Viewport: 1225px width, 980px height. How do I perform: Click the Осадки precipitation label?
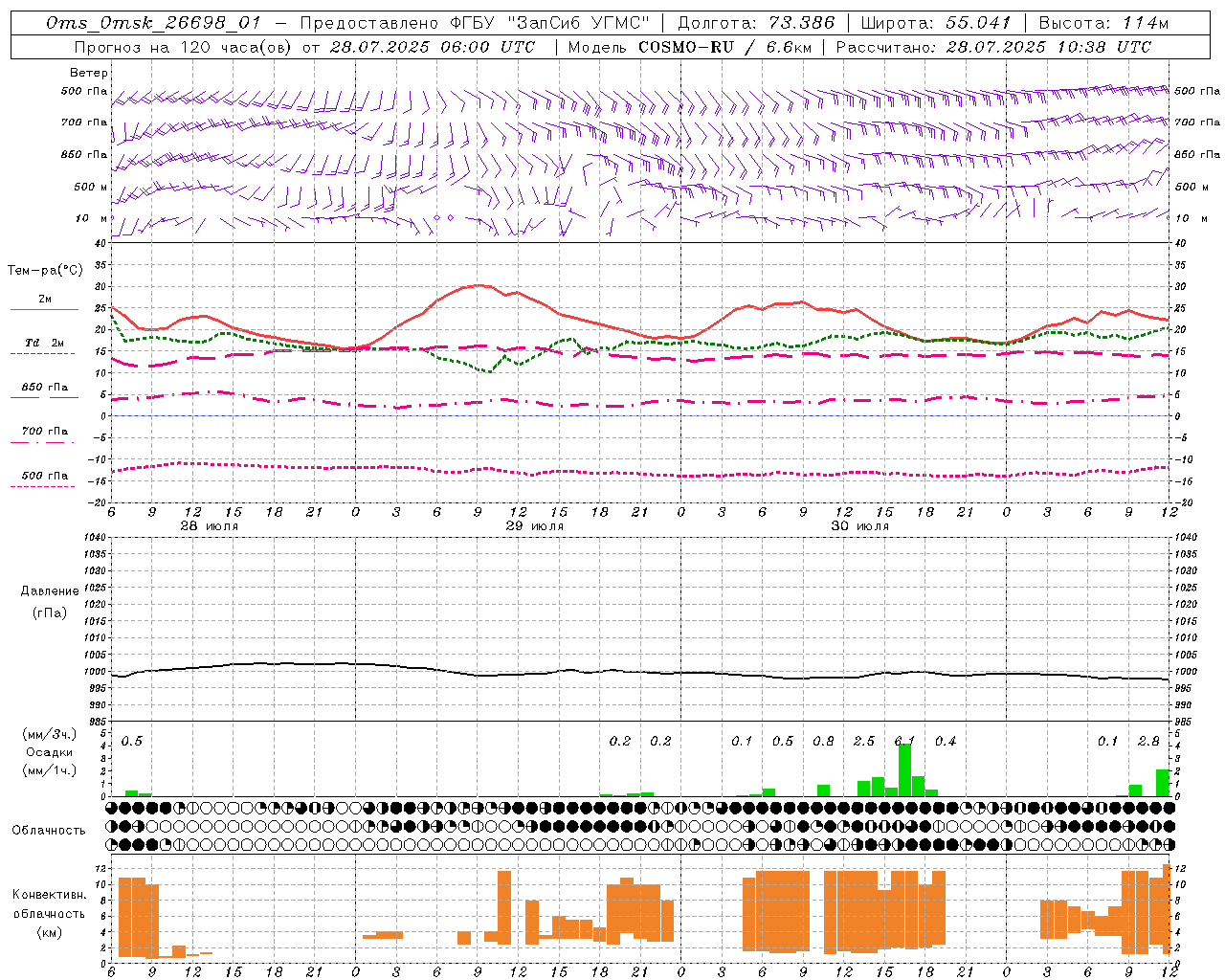(x=50, y=752)
